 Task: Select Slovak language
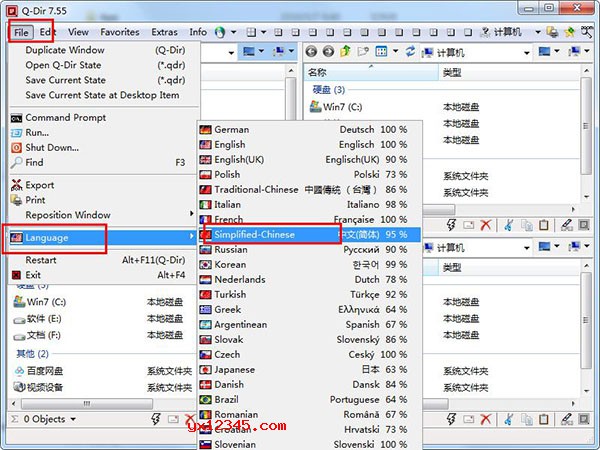tap(309, 339)
